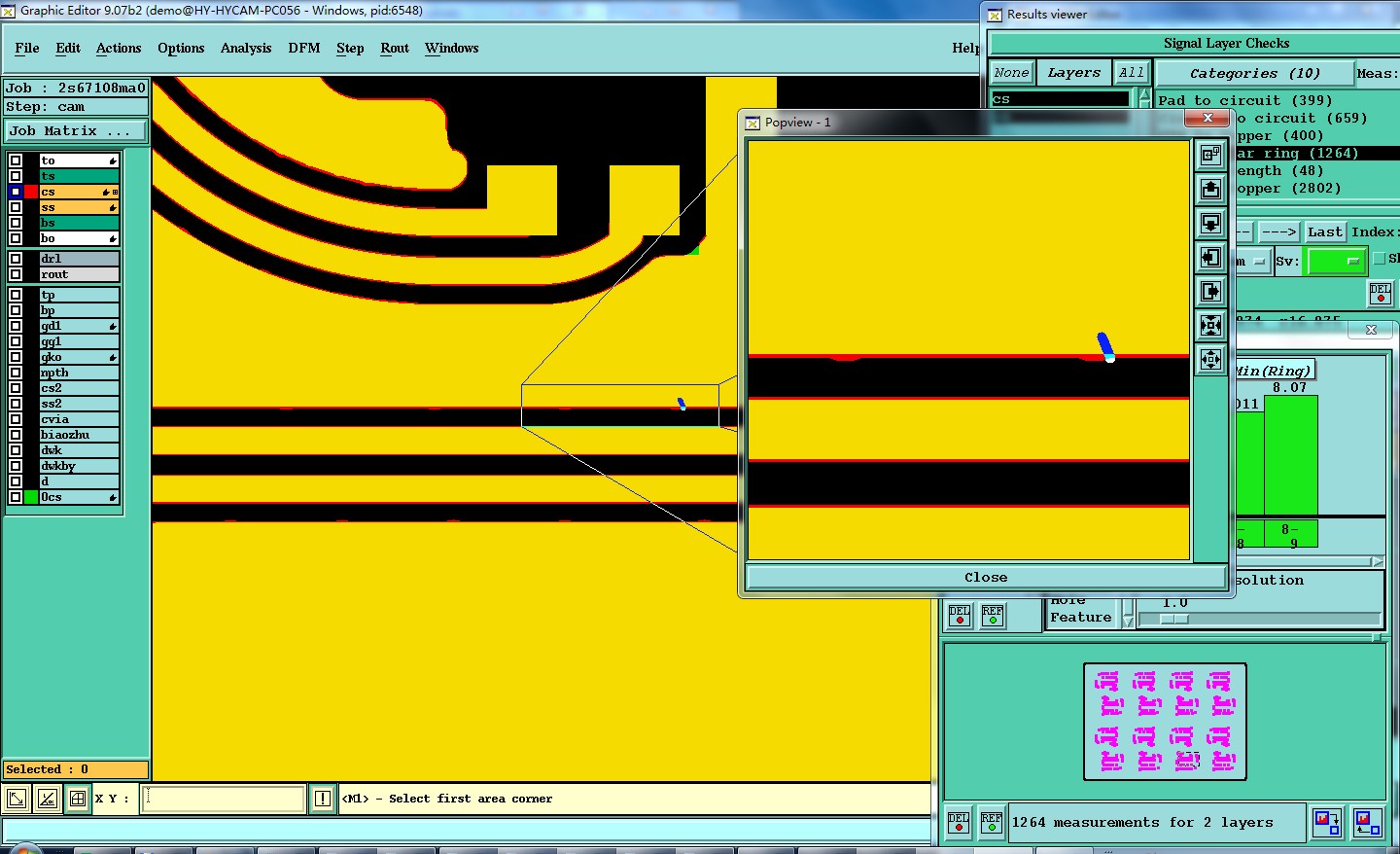Screen dimensions: 1400x854
Task: Toggle visibility checkbox for layer to
Action: coord(16,160)
